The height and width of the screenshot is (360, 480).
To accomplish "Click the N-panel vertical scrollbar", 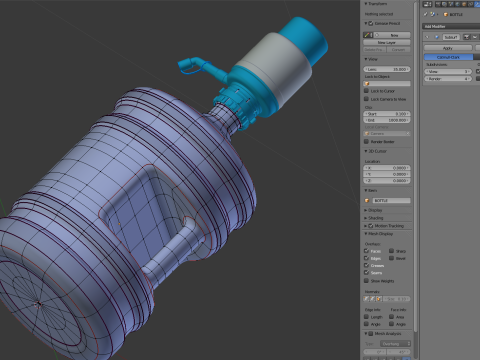I will coord(415,167).
